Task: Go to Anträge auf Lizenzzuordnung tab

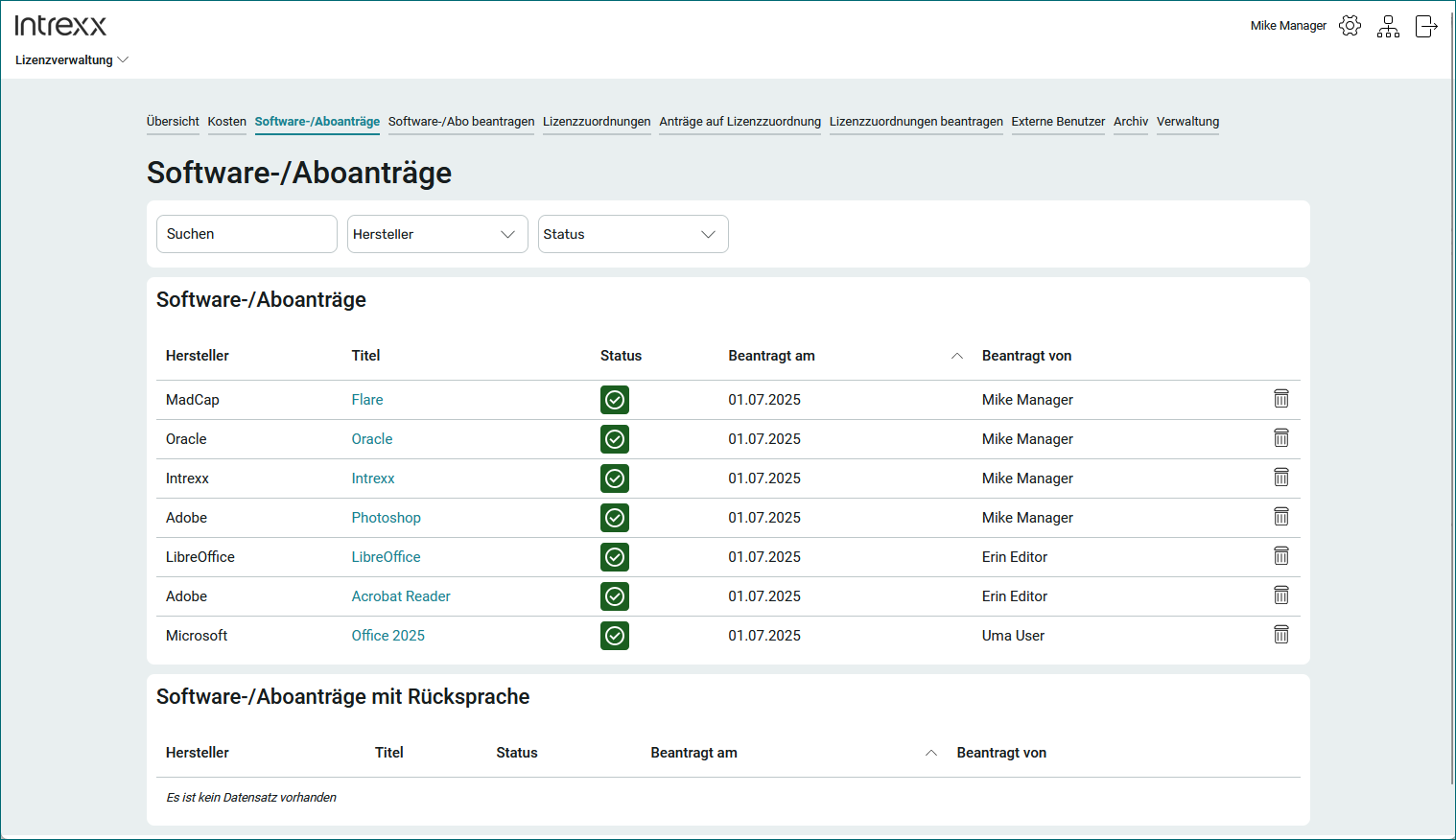Action: [740, 122]
